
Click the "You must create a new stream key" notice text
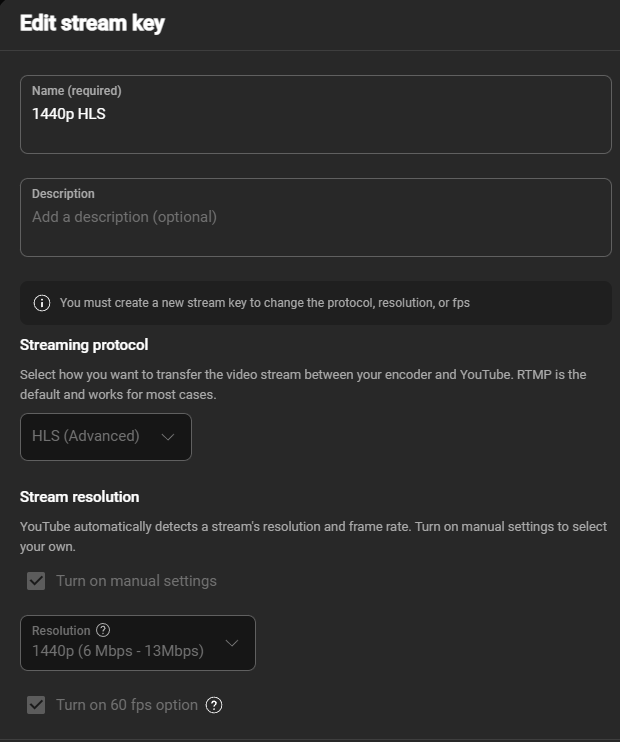(x=264, y=303)
